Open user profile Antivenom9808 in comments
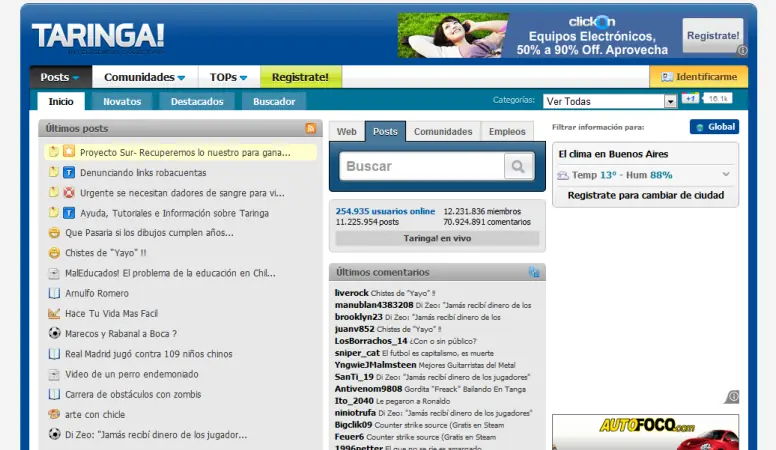 [x=368, y=389]
